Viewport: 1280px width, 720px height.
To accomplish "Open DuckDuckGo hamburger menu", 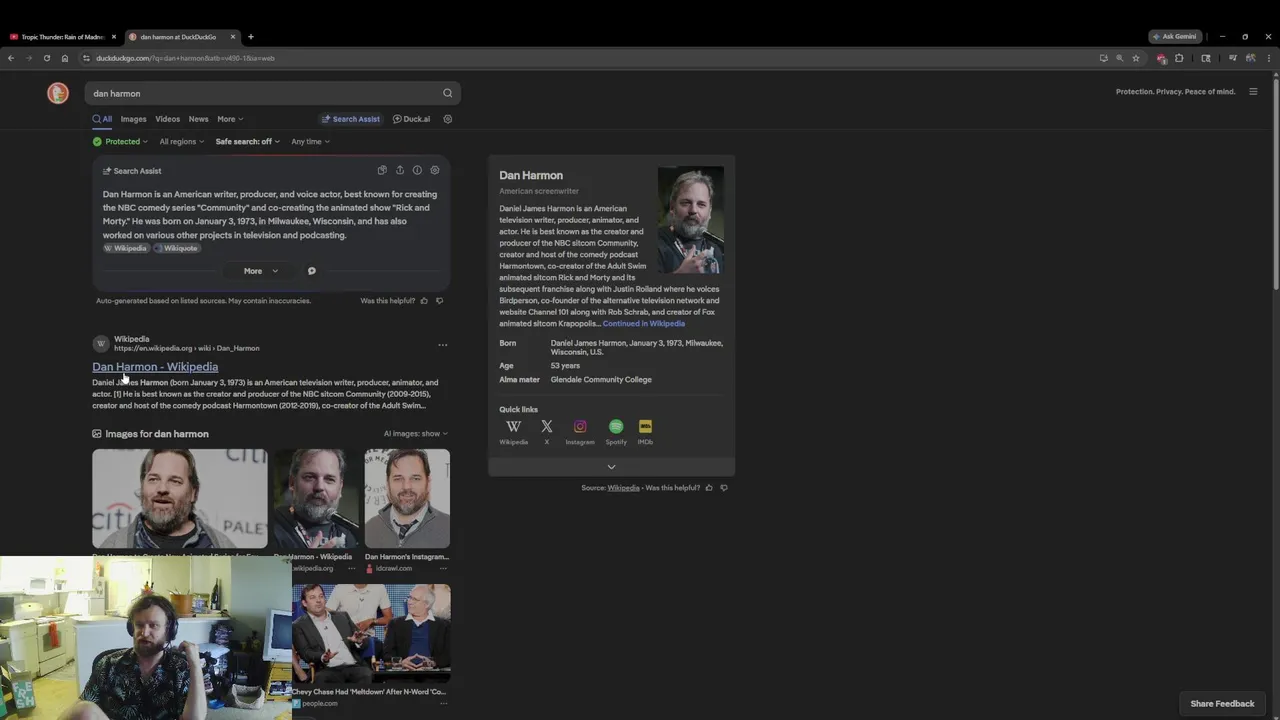I will click(x=1253, y=92).
